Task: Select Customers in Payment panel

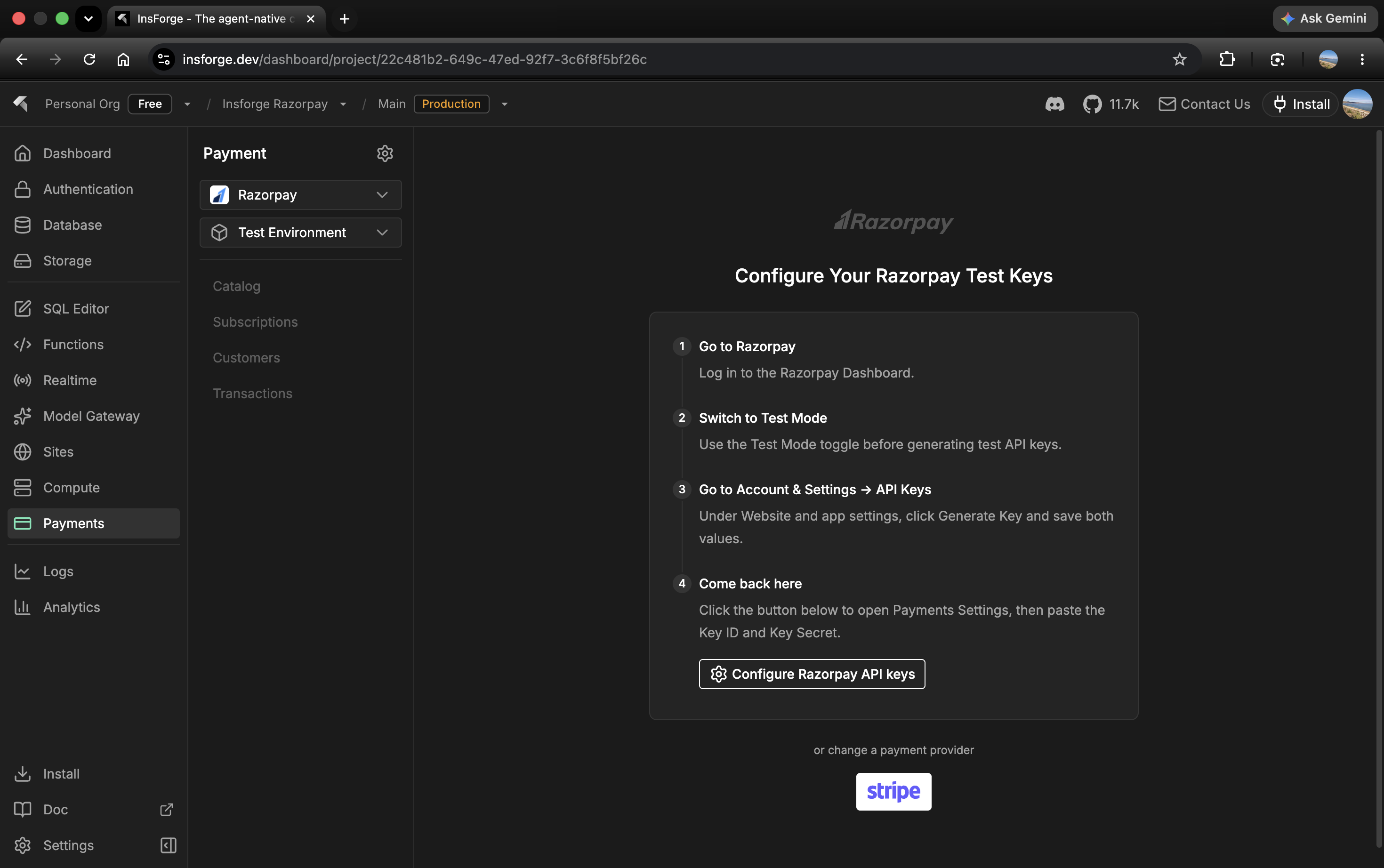Action: click(246, 358)
